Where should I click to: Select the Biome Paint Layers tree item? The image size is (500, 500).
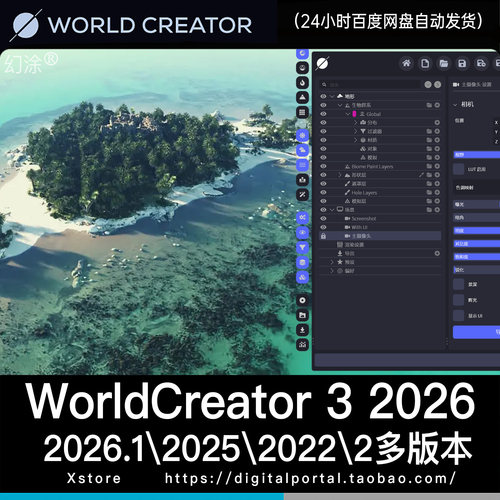(x=369, y=166)
